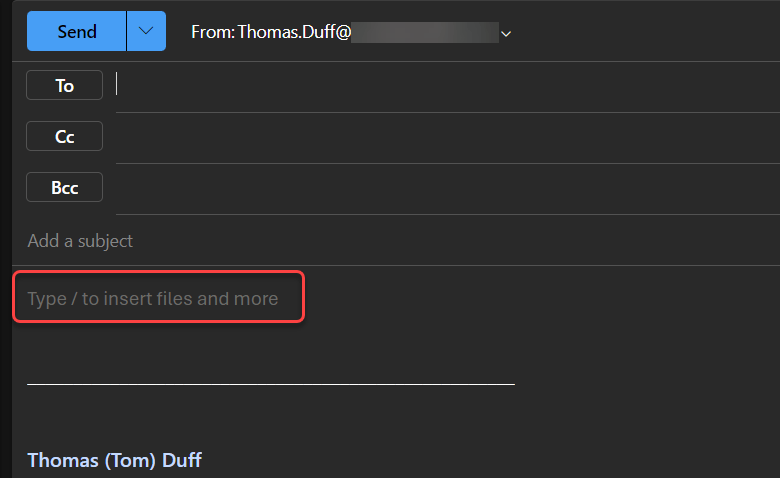
Task: Click the signature divider line
Action: click(270, 383)
